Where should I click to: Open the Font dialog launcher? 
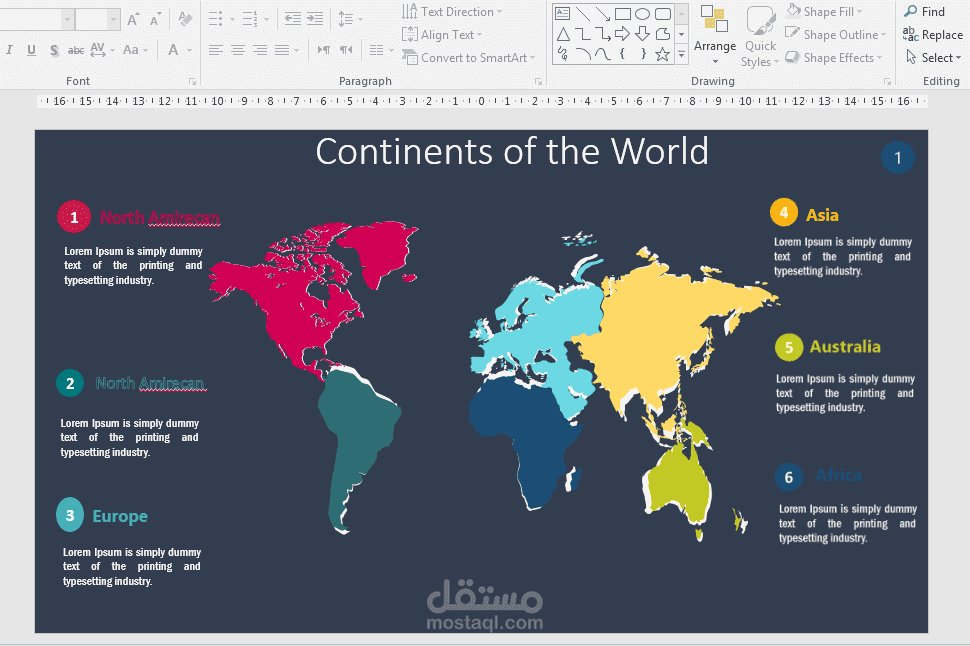tap(192, 81)
